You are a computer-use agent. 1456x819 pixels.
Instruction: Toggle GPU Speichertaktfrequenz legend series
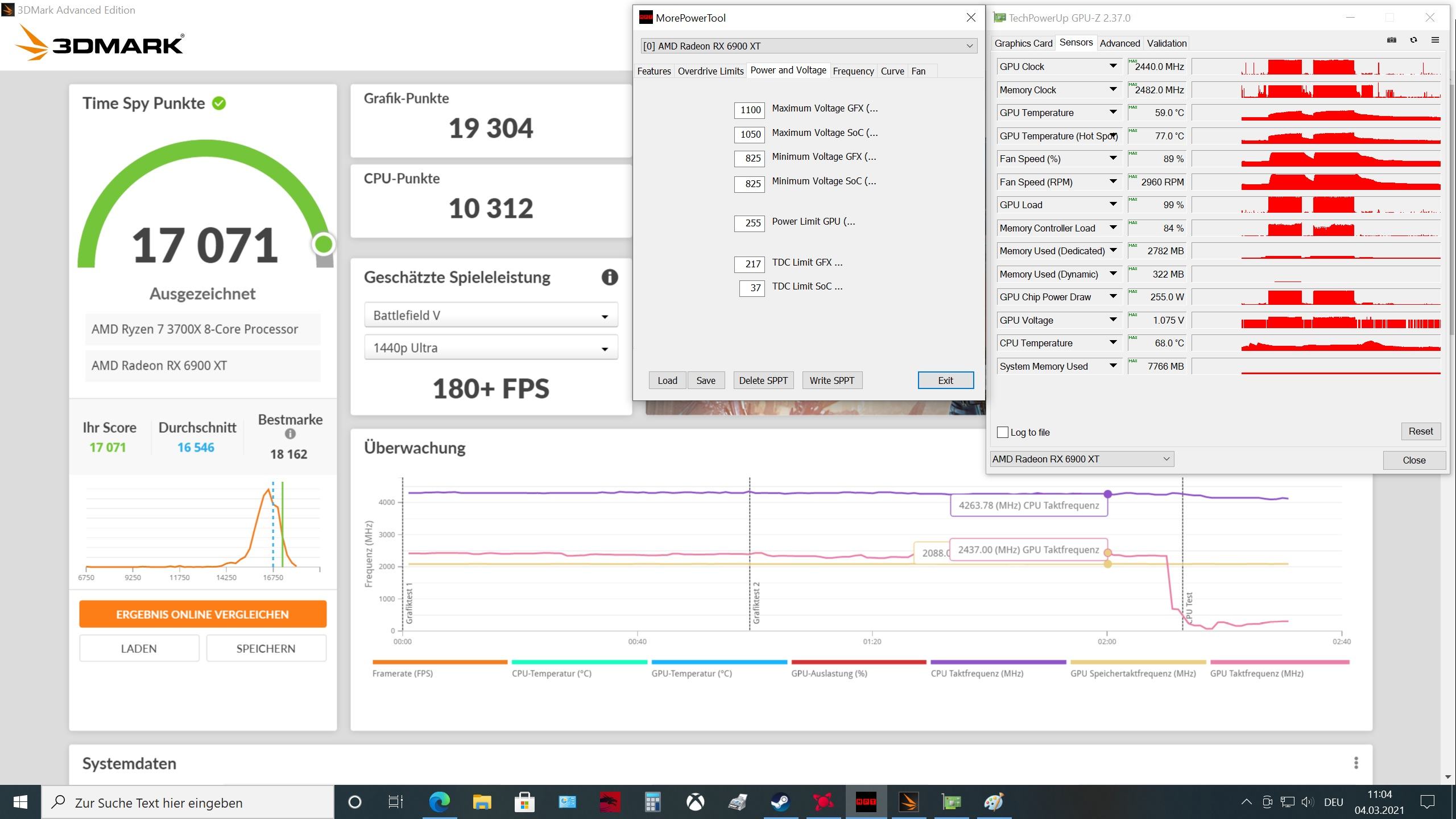tap(1138, 669)
